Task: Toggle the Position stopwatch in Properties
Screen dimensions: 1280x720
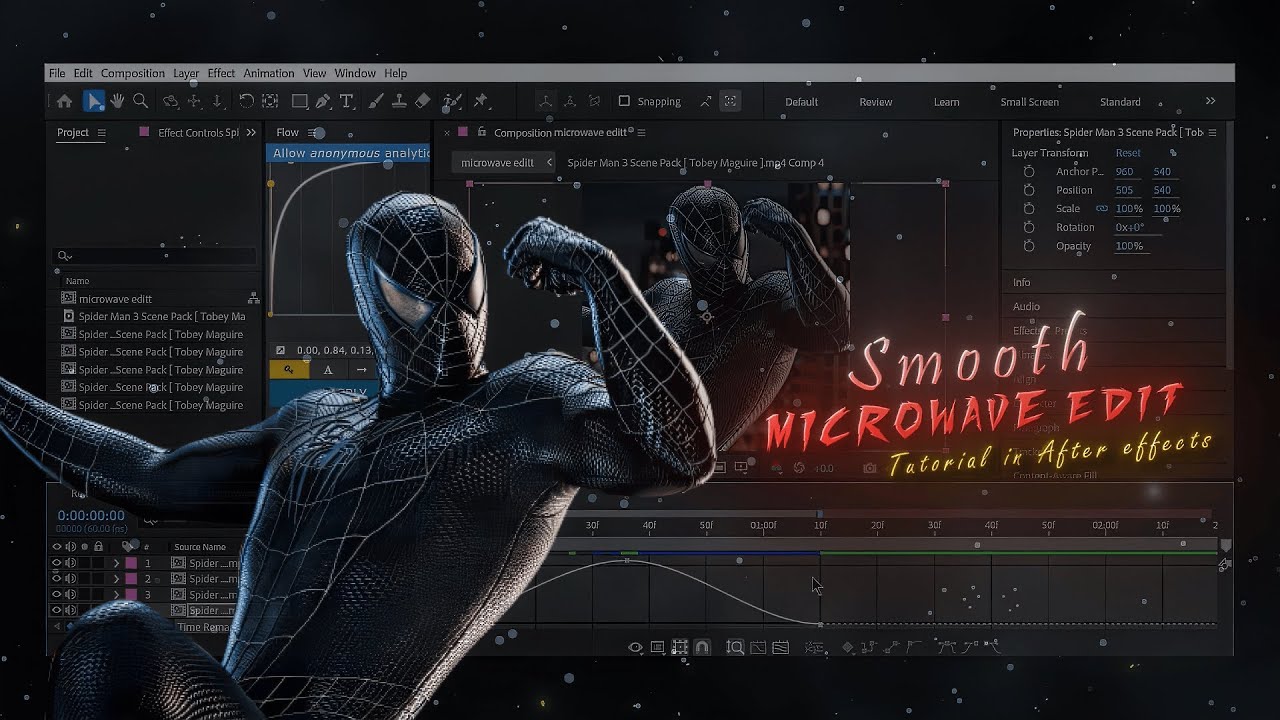Action: click(1029, 190)
